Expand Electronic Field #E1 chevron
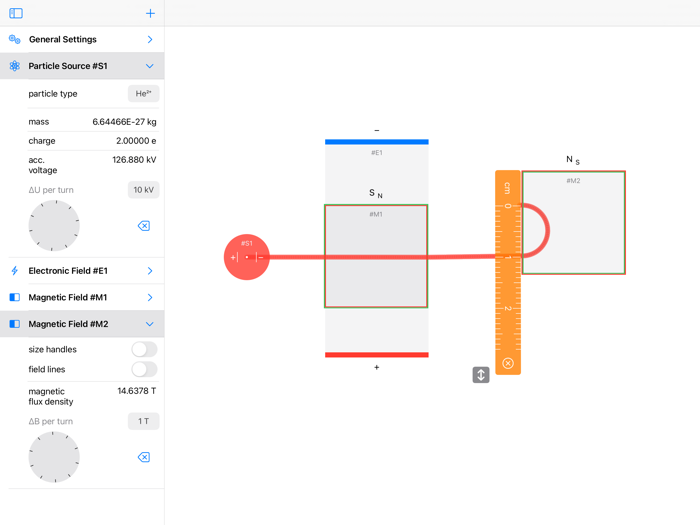 tap(150, 271)
